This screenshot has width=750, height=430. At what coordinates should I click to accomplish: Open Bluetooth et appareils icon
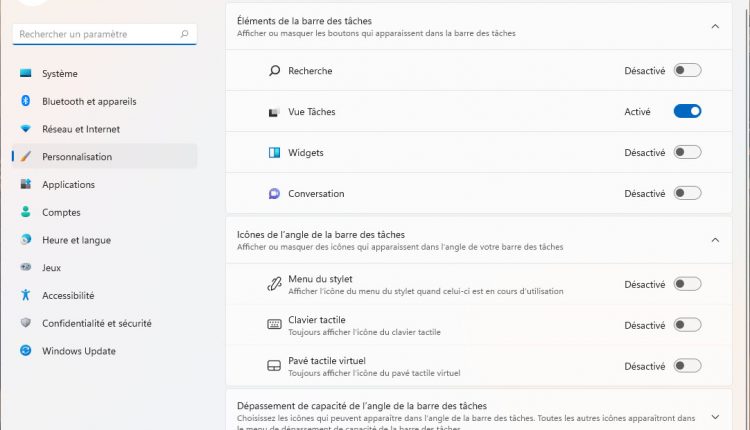click(x=26, y=101)
